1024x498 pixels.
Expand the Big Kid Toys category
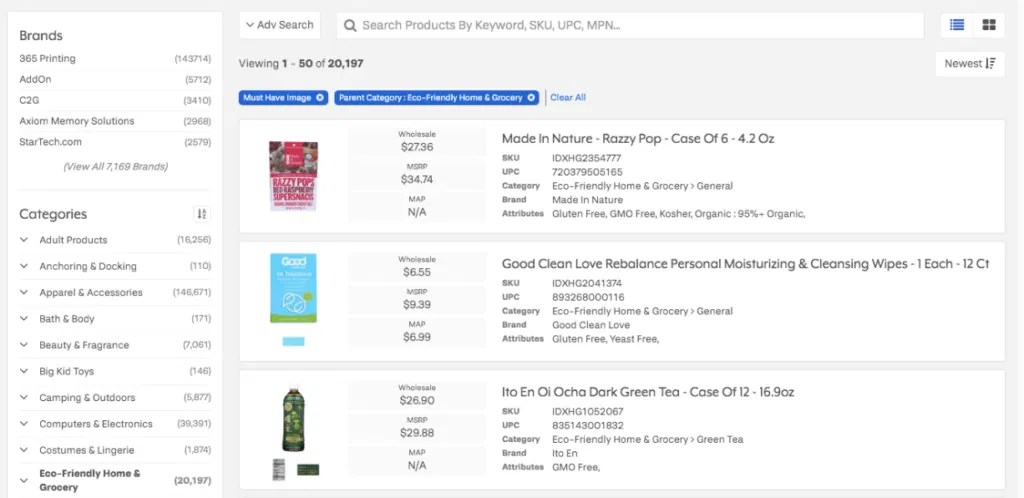[24, 371]
